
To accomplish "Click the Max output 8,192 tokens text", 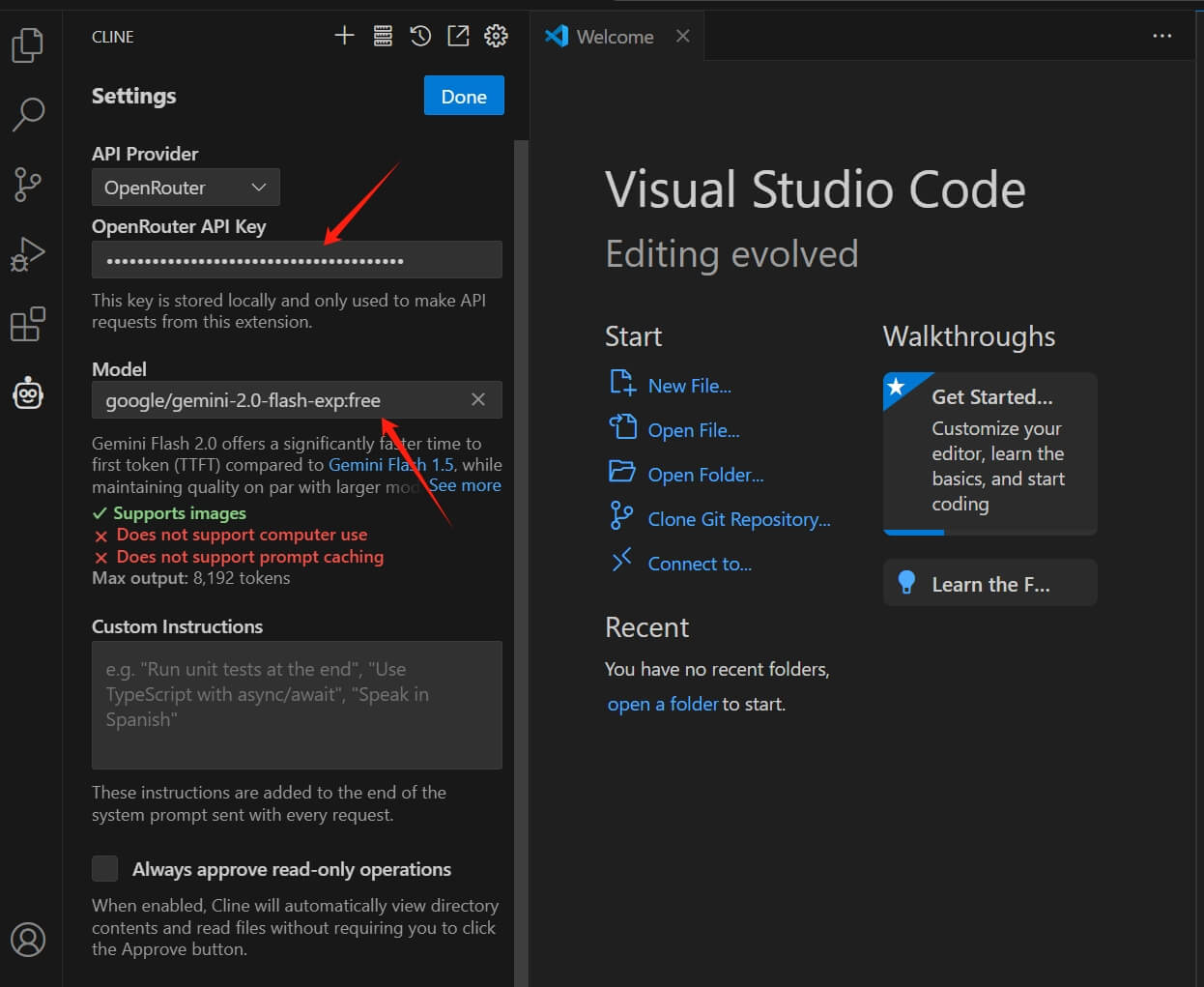I will pyautogui.click(x=191, y=578).
